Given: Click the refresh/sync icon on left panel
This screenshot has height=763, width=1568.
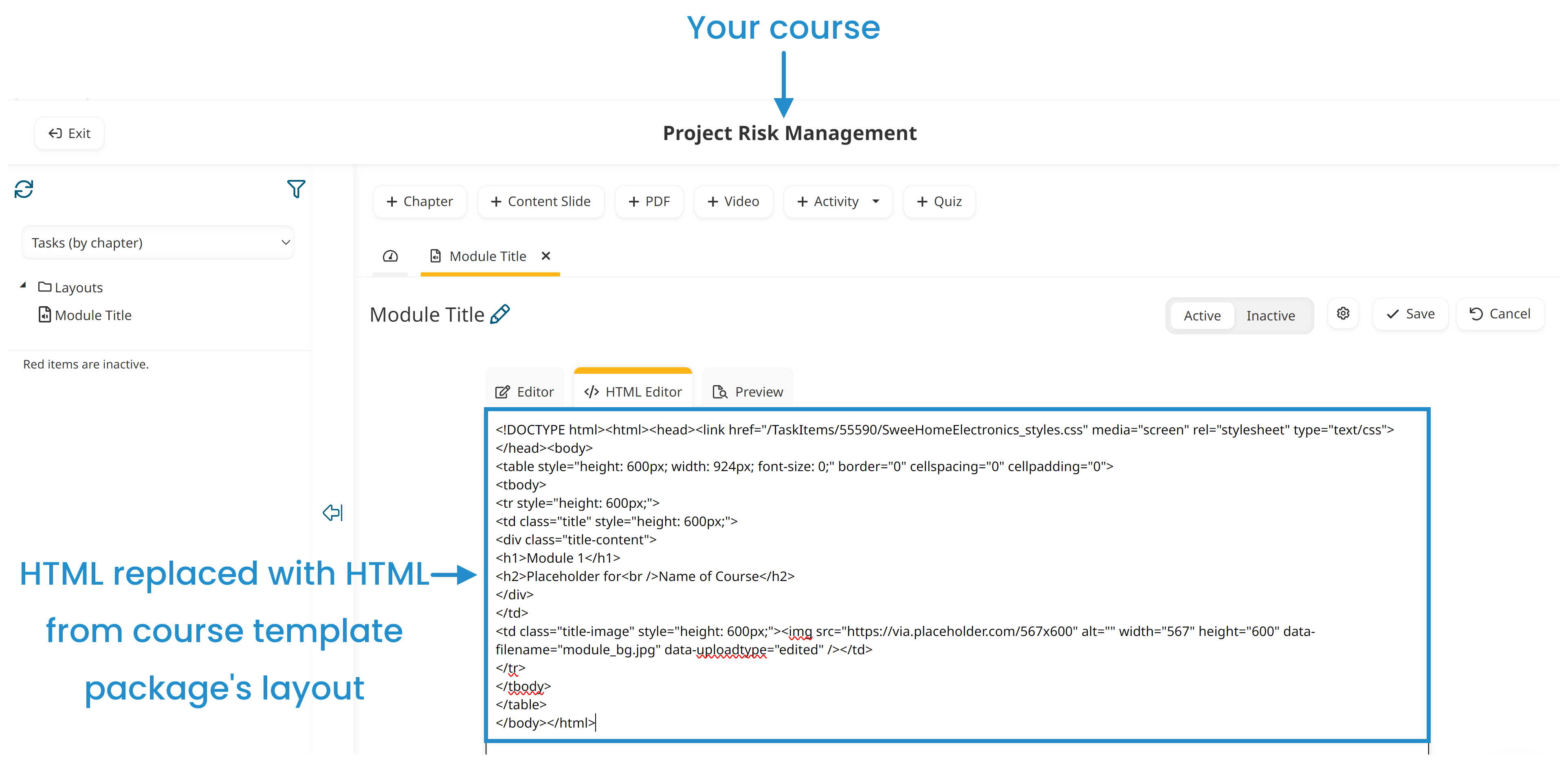Looking at the screenshot, I should click(x=25, y=188).
